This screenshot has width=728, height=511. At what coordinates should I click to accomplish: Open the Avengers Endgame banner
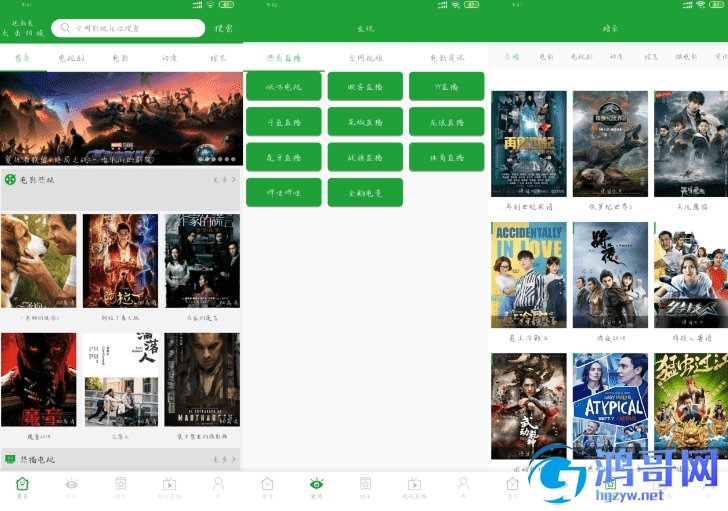pyautogui.click(x=121, y=119)
